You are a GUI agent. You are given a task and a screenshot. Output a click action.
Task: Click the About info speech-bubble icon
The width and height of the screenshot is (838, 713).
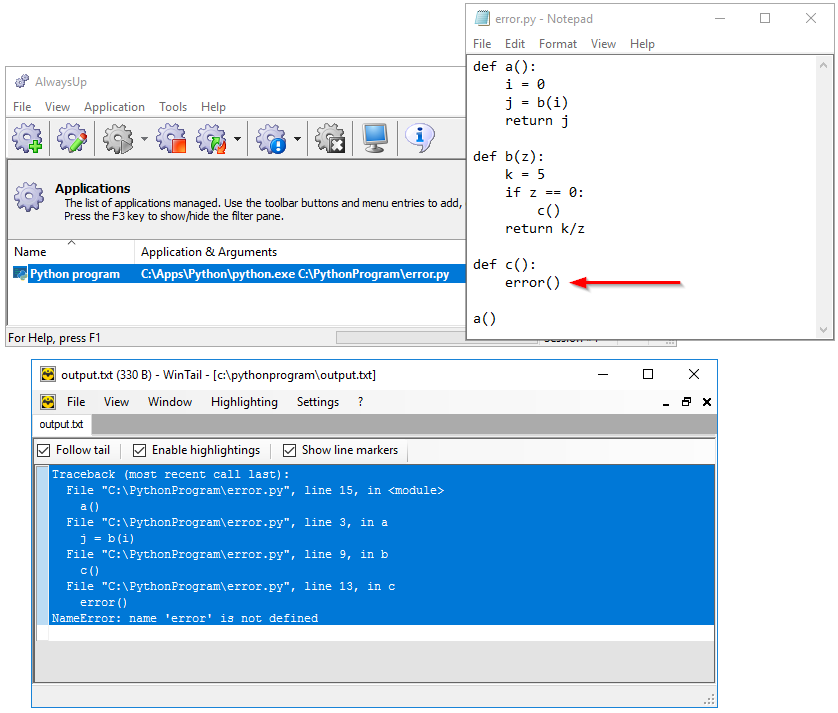(x=420, y=138)
